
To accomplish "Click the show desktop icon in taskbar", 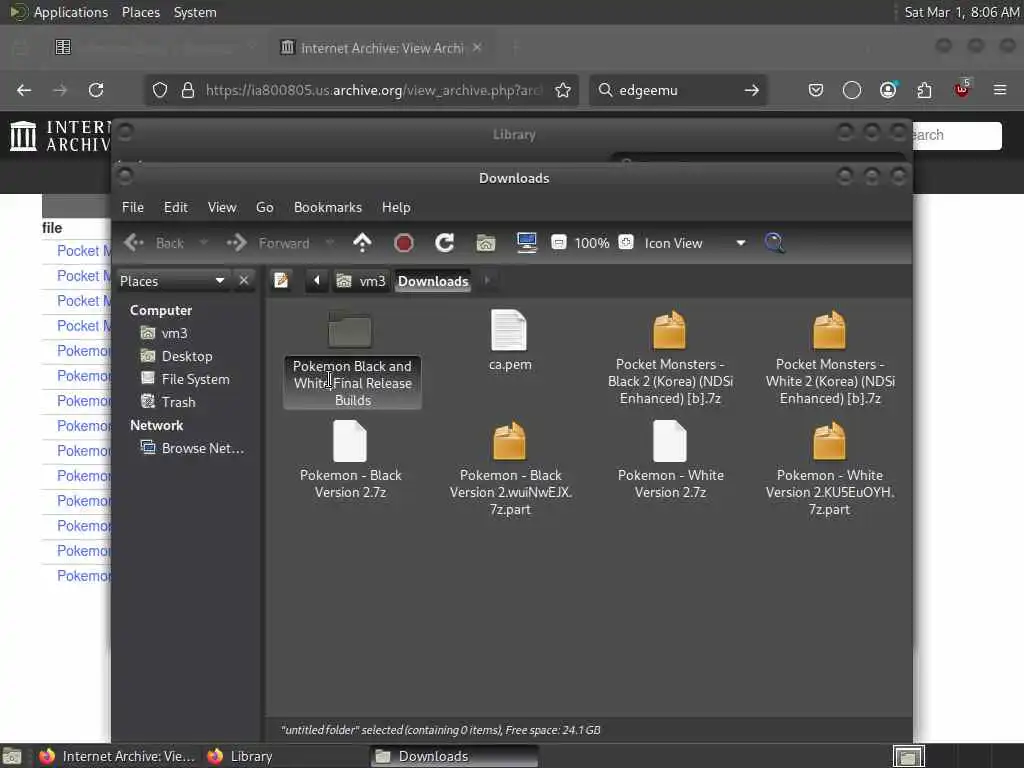I will click(x=12, y=757).
